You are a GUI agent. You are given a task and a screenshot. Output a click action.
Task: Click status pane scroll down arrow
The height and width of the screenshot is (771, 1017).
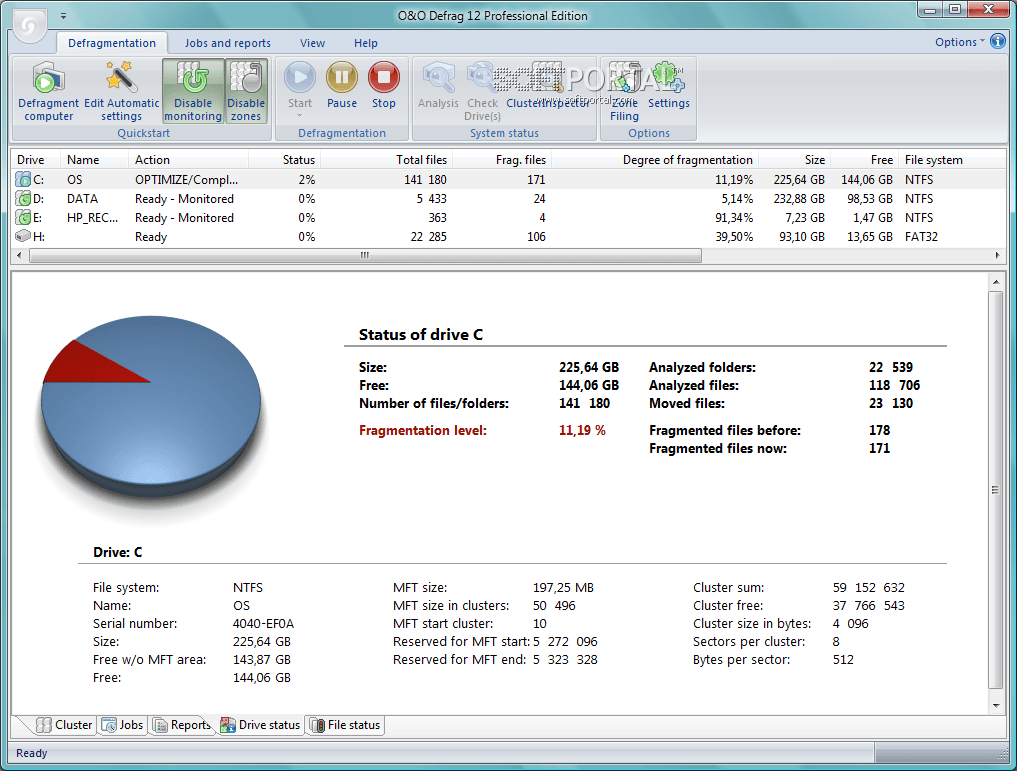(996, 706)
